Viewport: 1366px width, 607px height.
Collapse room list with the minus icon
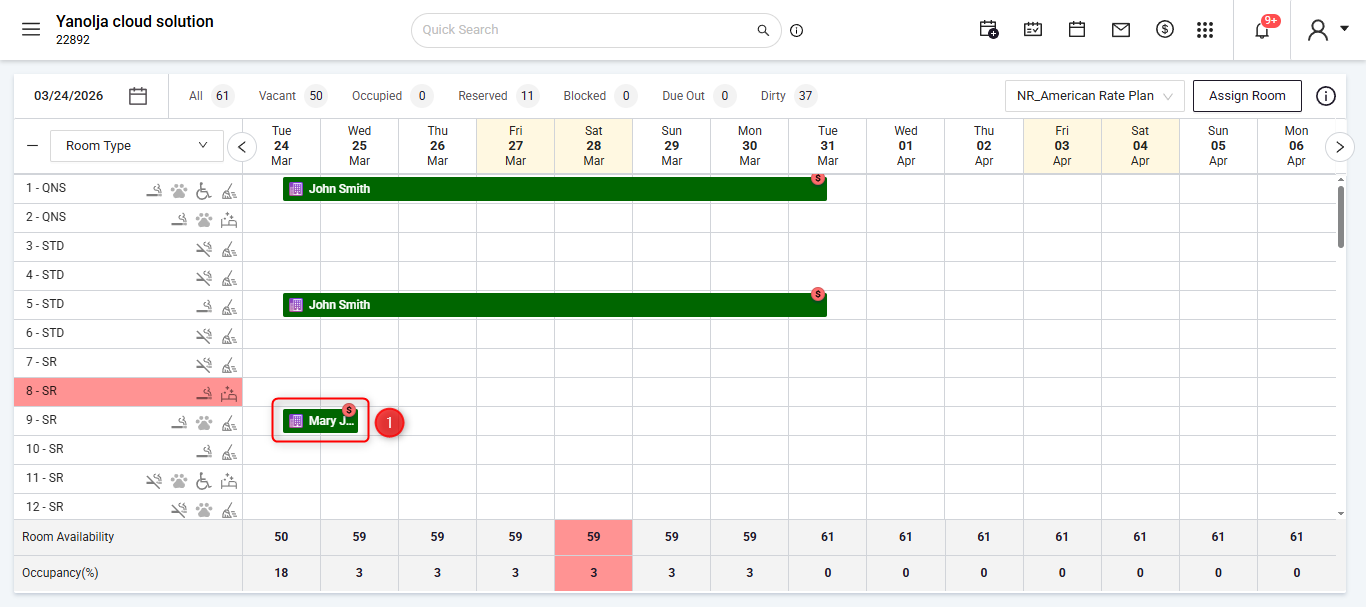click(33, 146)
